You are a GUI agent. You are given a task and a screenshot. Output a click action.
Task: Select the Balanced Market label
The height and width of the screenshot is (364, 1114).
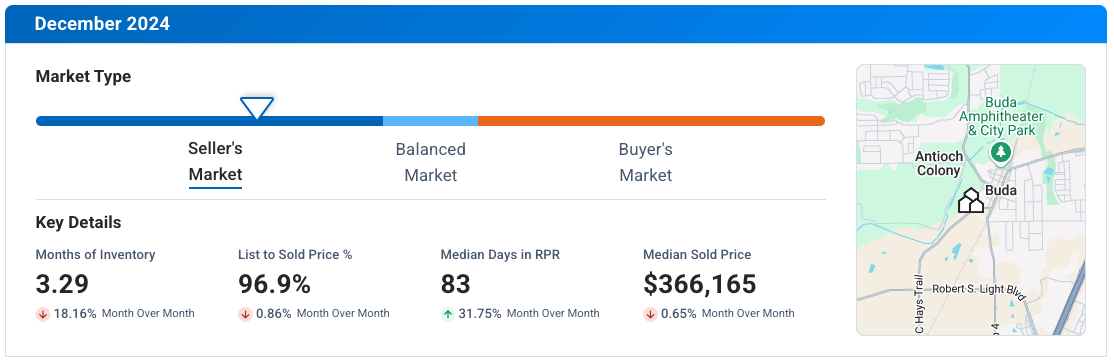(x=431, y=162)
